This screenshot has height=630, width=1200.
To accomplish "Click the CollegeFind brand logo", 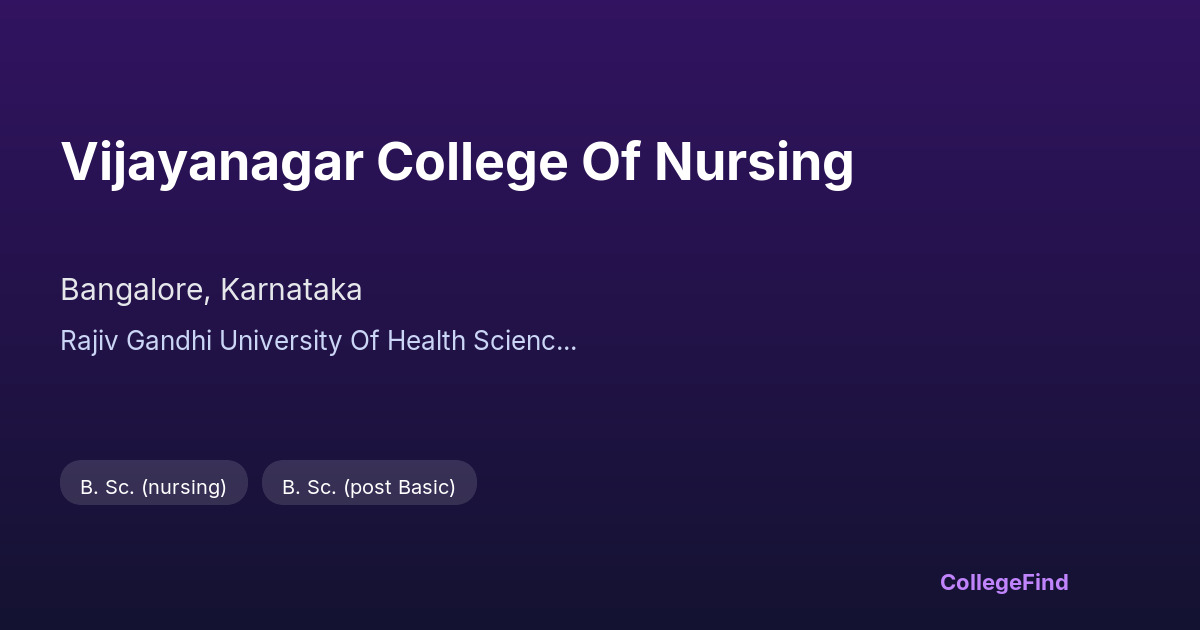I will click(1003, 582).
